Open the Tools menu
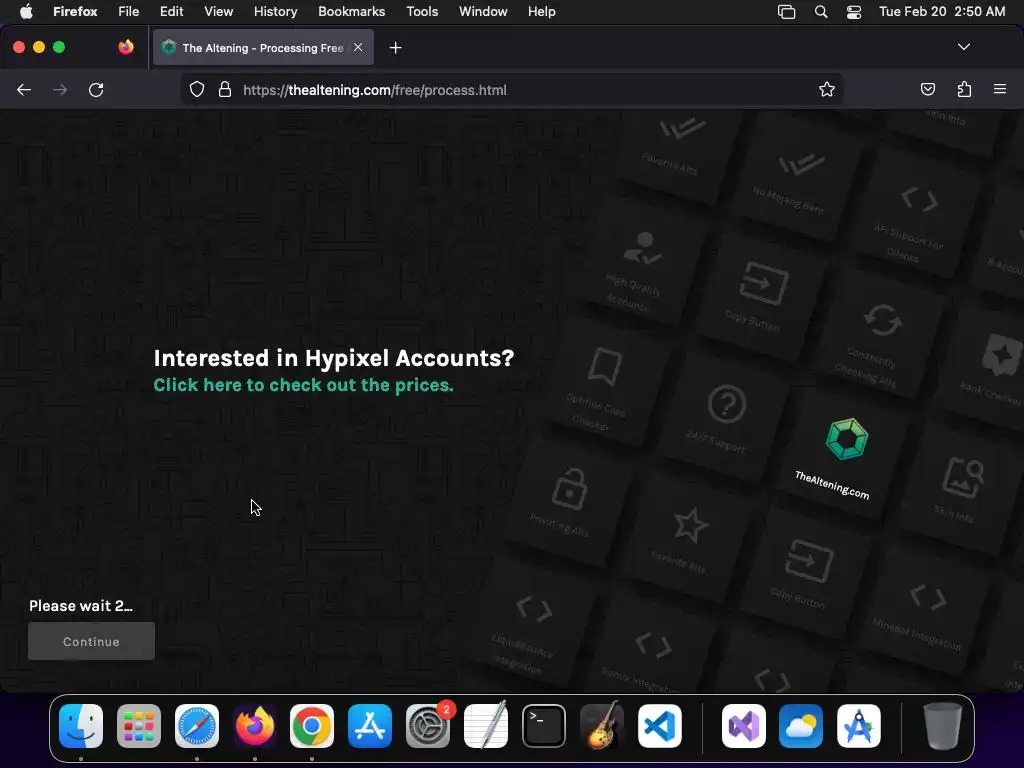 [422, 11]
